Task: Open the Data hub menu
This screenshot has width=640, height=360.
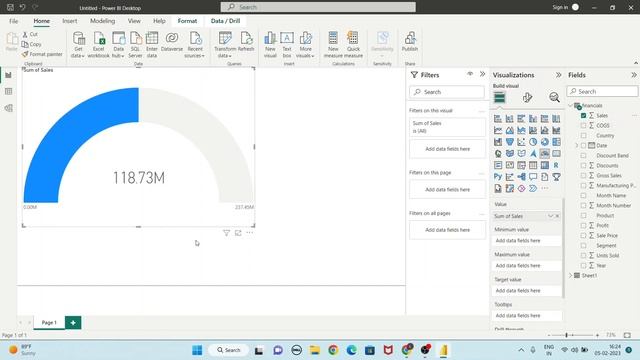Action: [x=118, y=44]
